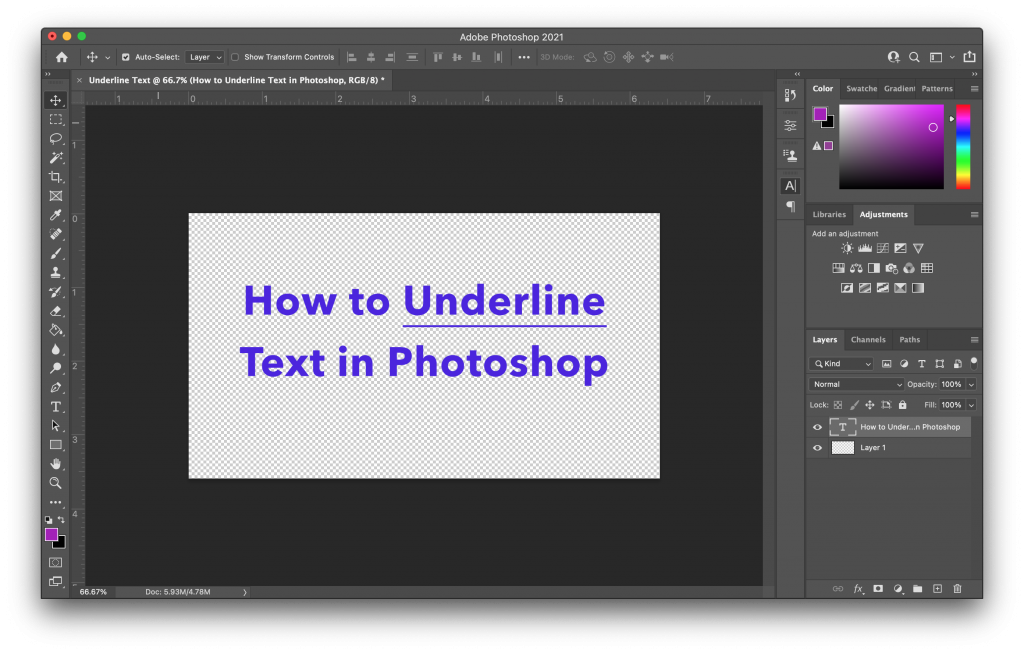The width and height of the screenshot is (1024, 653).
Task: Open the Fill 100% dropdown arrow
Action: tap(971, 406)
